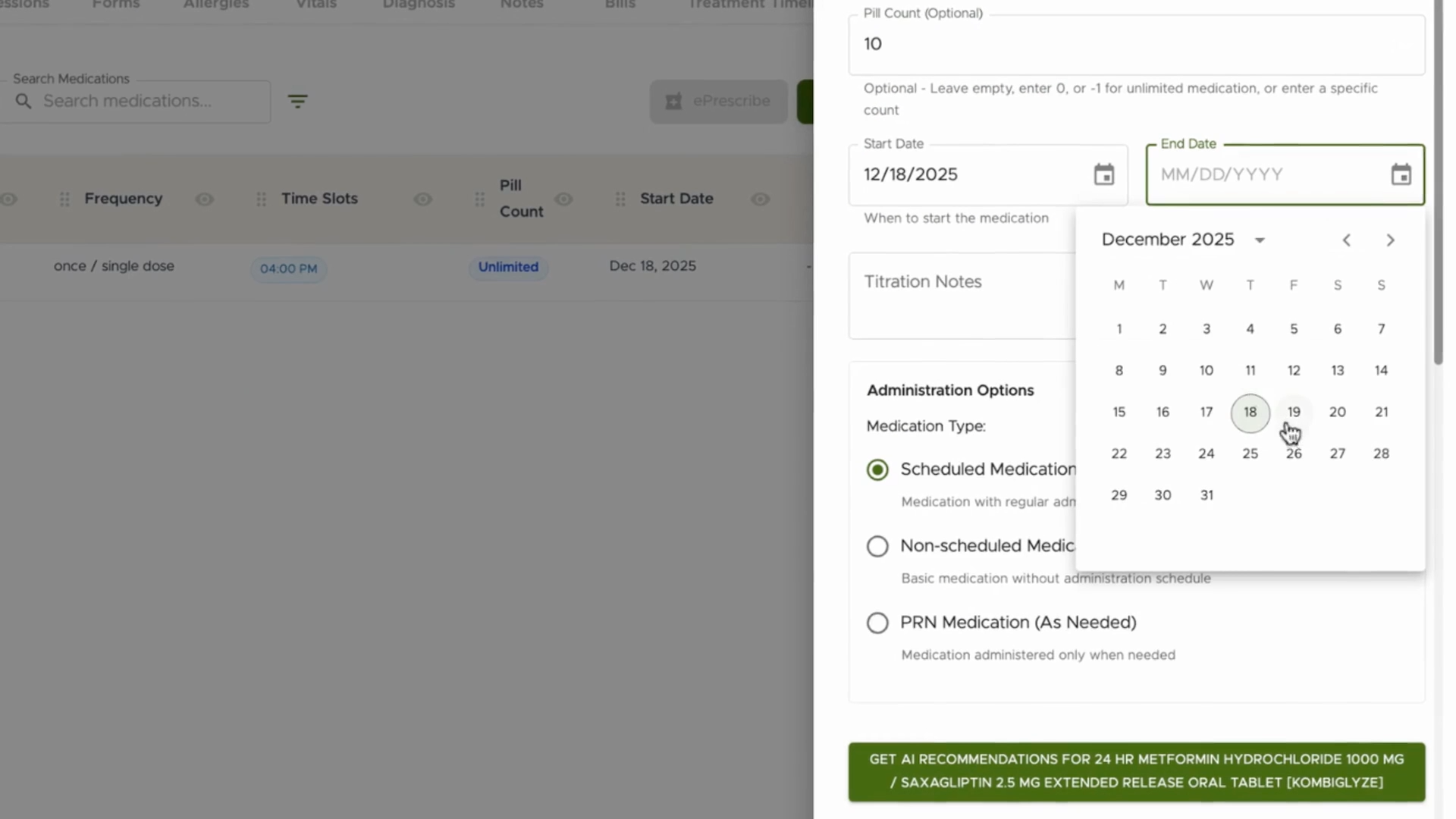Get AI recommendations for Kombiglyze
This screenshot has height=819, width=1456.
(x=1137, y=772)
